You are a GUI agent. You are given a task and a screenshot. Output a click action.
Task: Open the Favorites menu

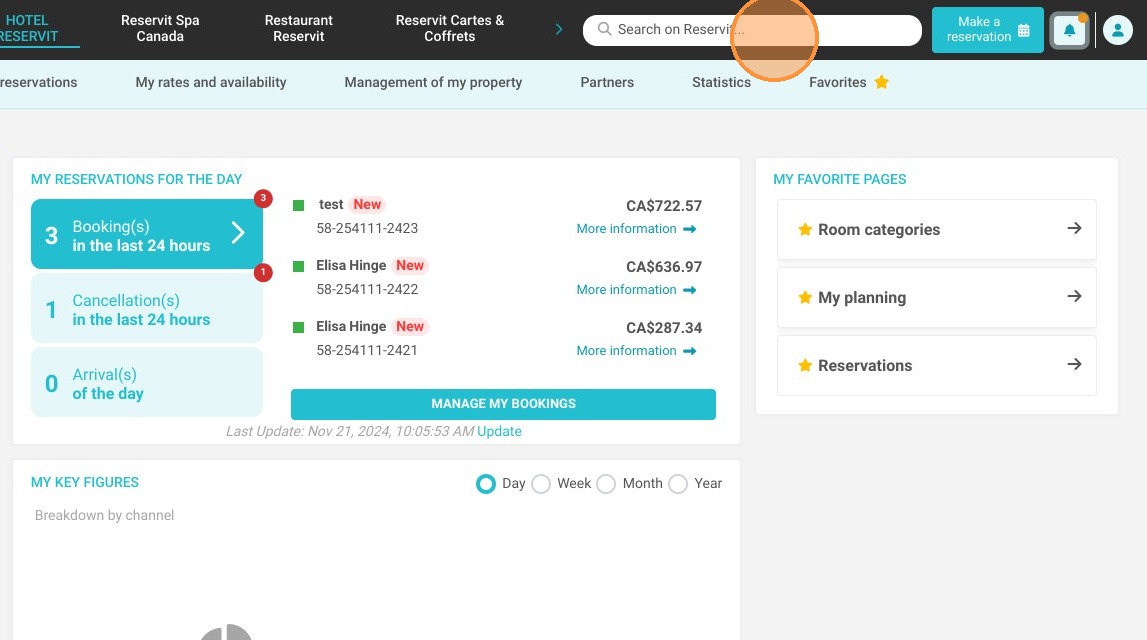(x=838, y=83)
